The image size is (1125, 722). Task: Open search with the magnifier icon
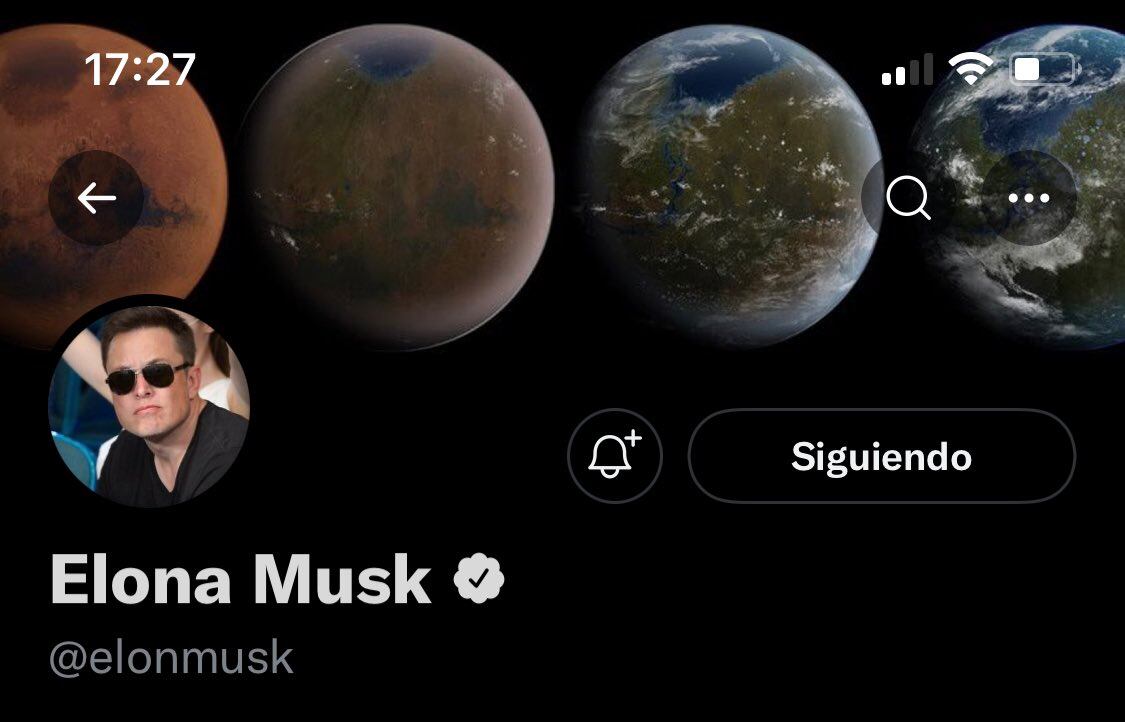tap(908, 198)
